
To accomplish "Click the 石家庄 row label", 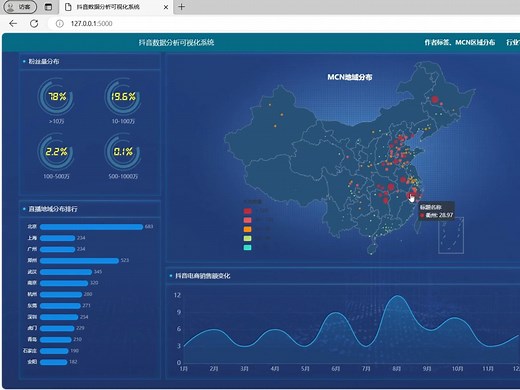I will click(x=30, y=351).
